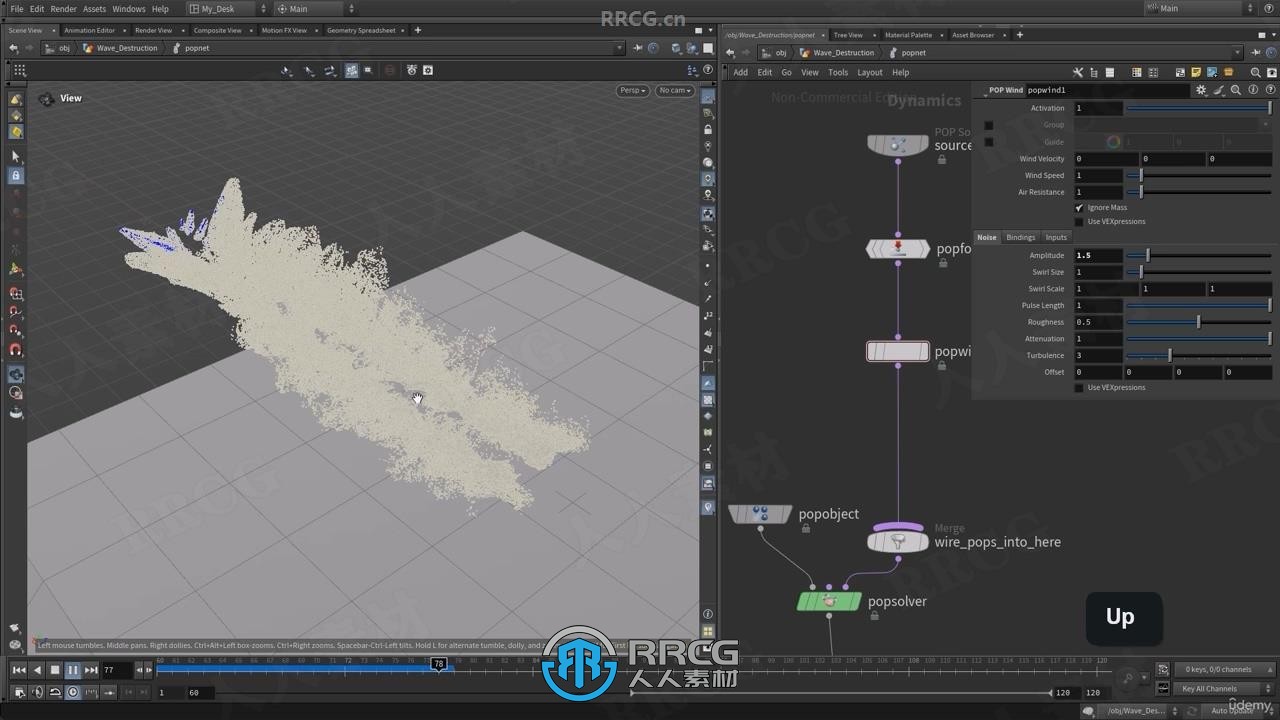Toggle the Ignore Mass checkbox
Screen dimensions: 1280x720
[1079, 208]
